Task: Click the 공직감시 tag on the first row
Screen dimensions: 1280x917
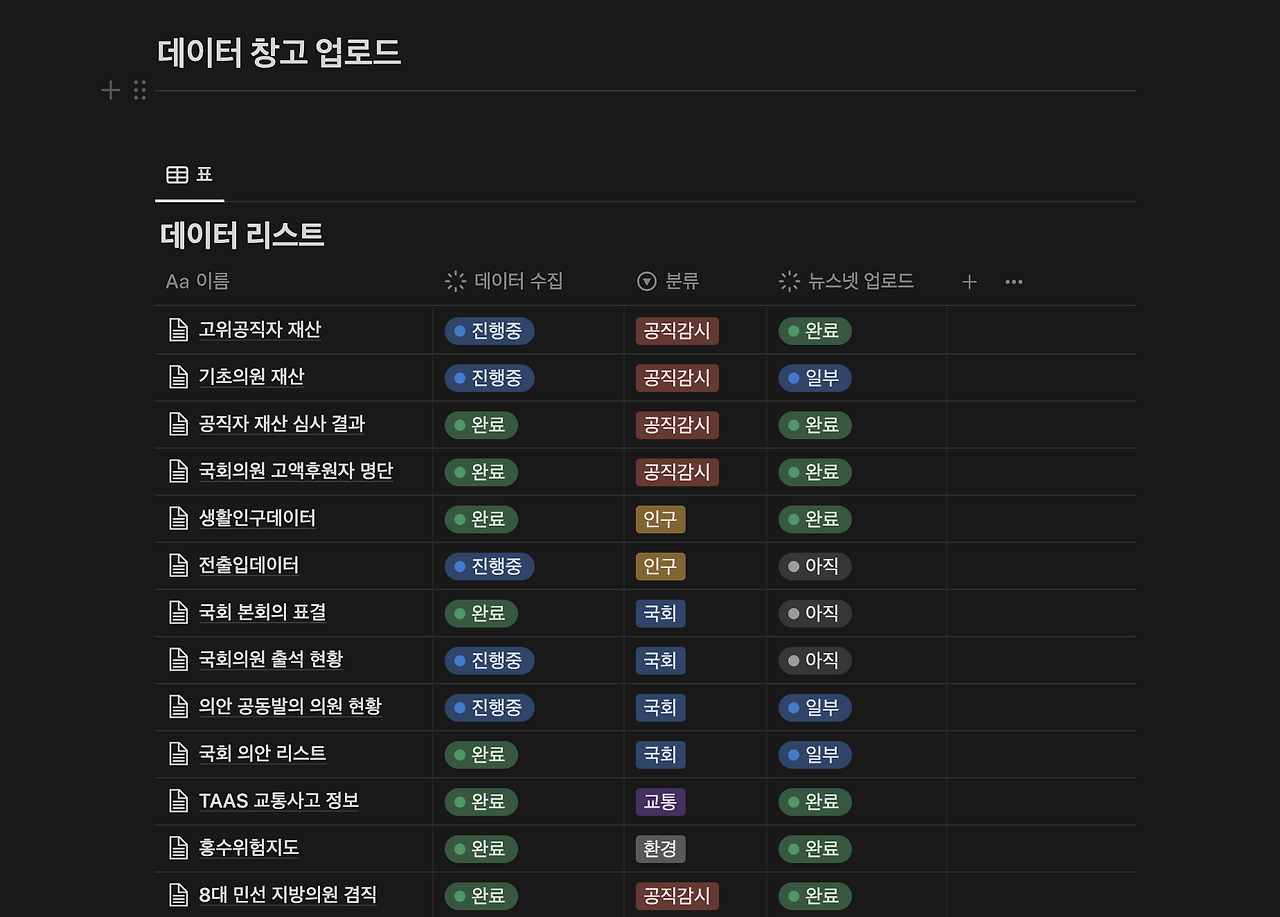Action: tap(676, 330)
